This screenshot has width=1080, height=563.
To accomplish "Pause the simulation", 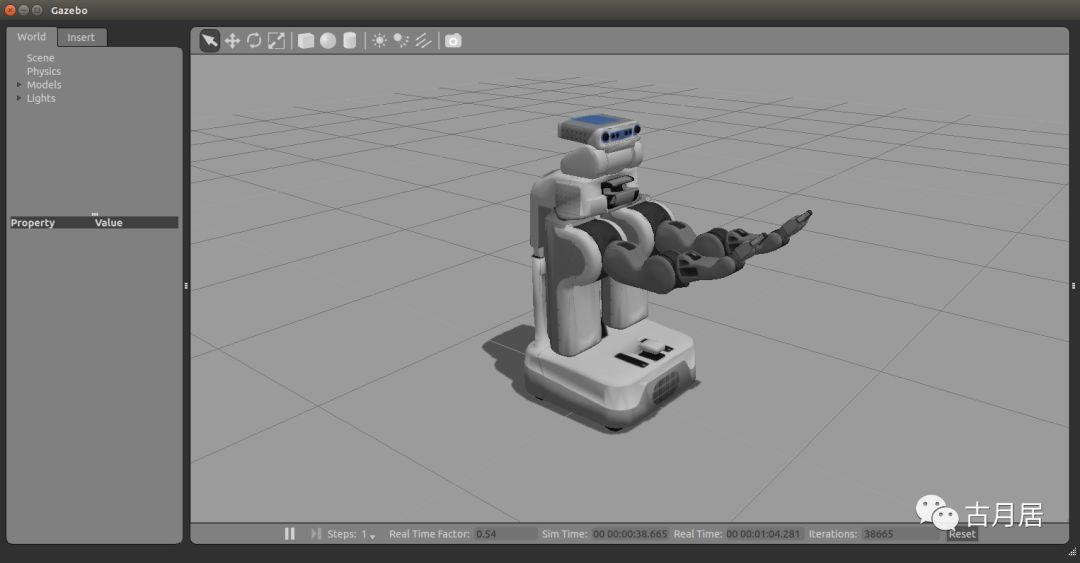I will [x=290, y=534].
